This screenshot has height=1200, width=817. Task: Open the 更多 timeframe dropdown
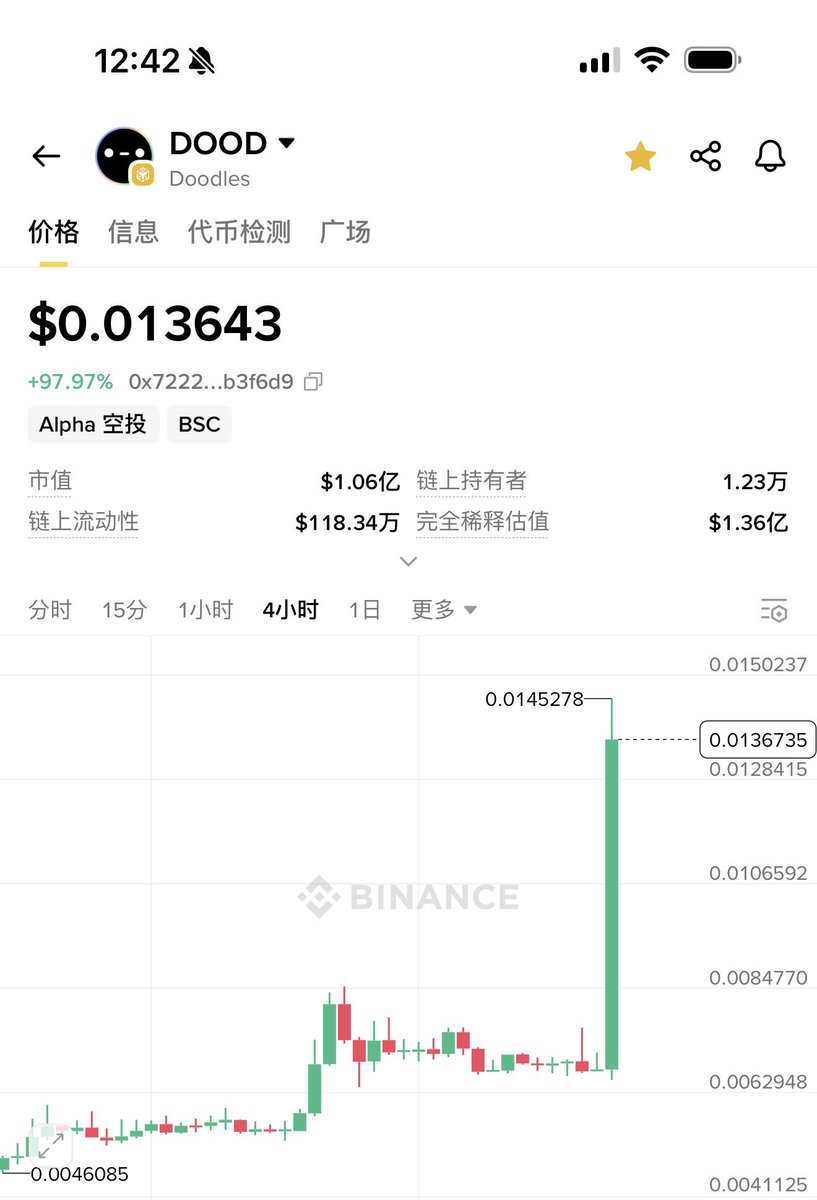click(x=443, y=610)
